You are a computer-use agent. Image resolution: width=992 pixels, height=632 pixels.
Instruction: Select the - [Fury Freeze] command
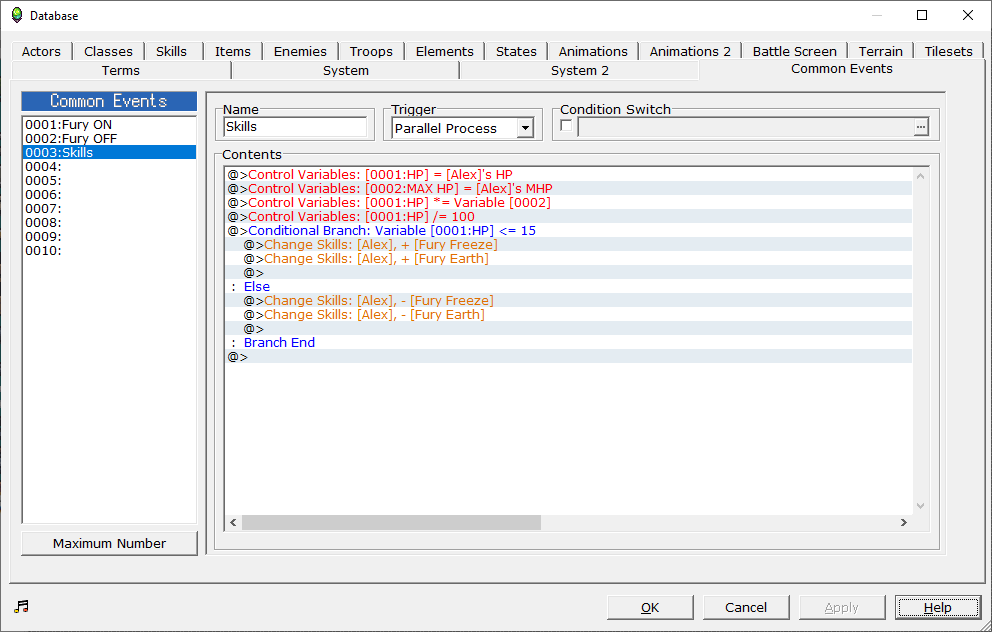click(x=569, y=301)
